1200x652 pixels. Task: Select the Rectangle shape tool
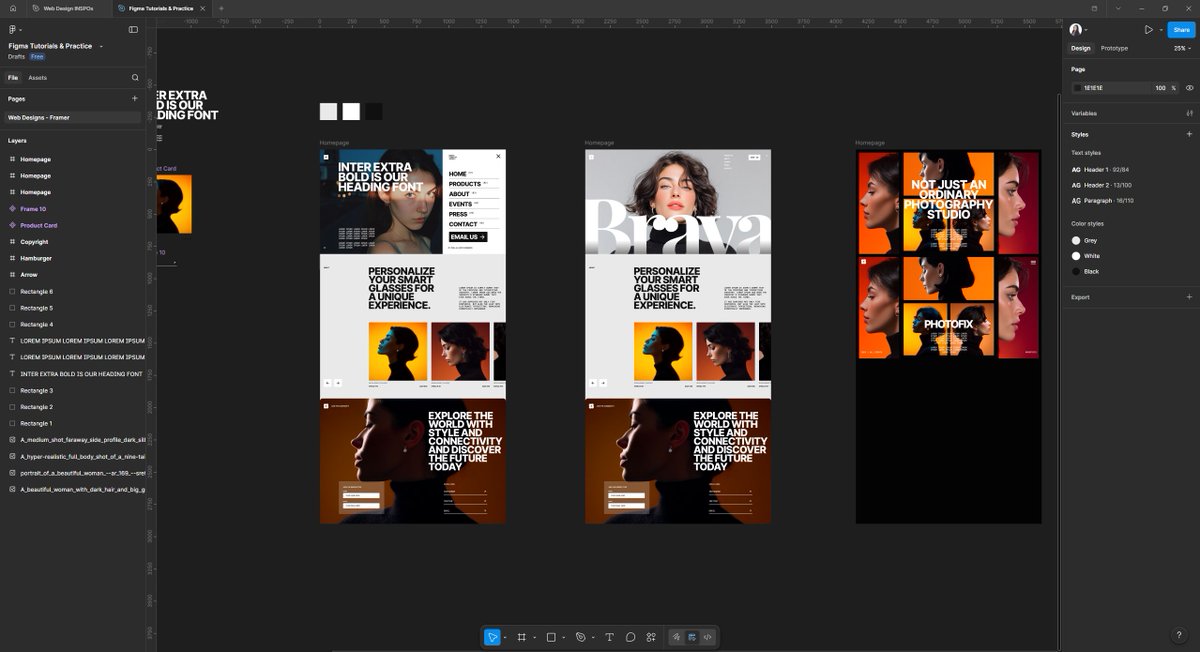tap(551, 637)
